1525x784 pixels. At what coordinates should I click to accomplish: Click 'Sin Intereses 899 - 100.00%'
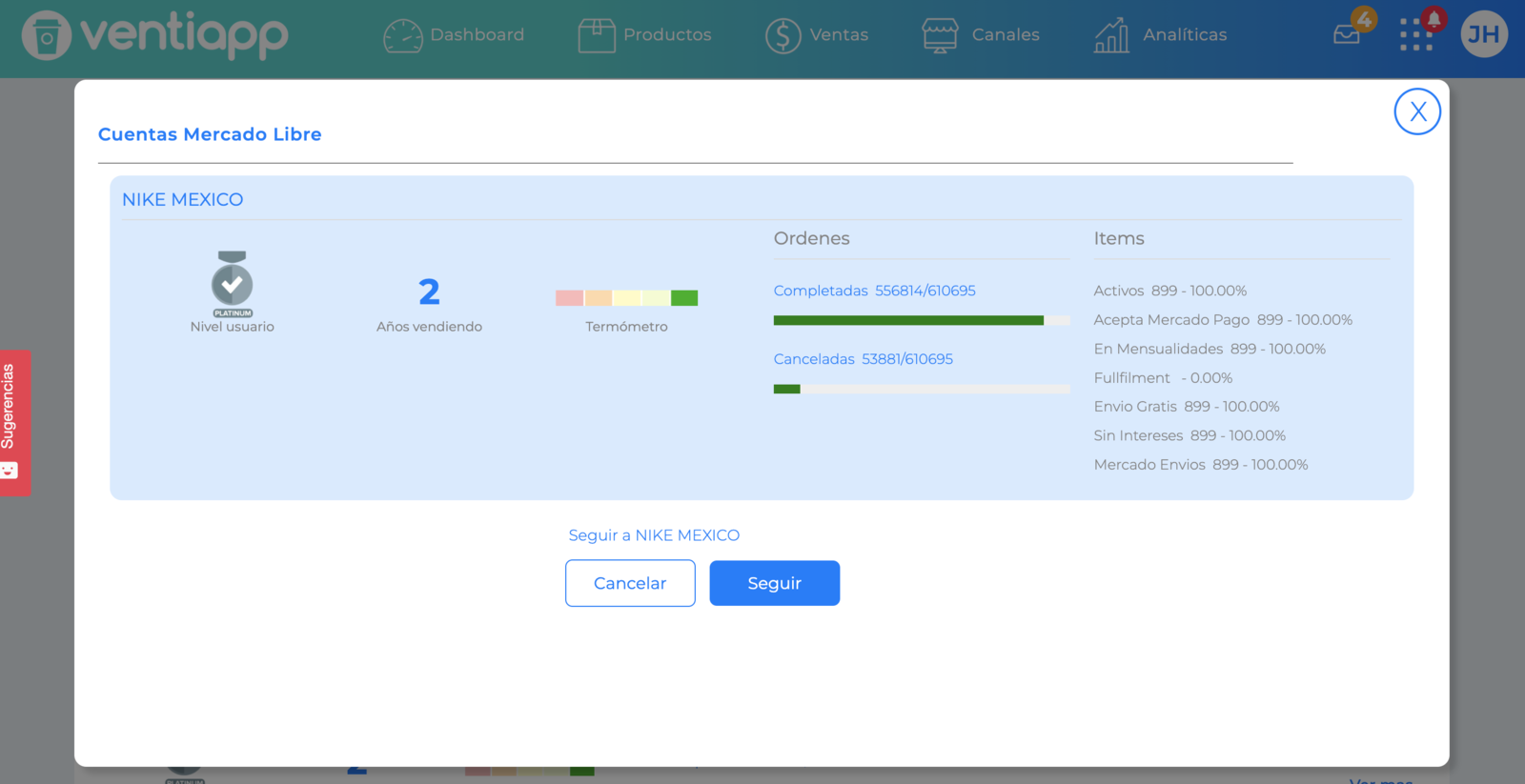click(1189, 435)
